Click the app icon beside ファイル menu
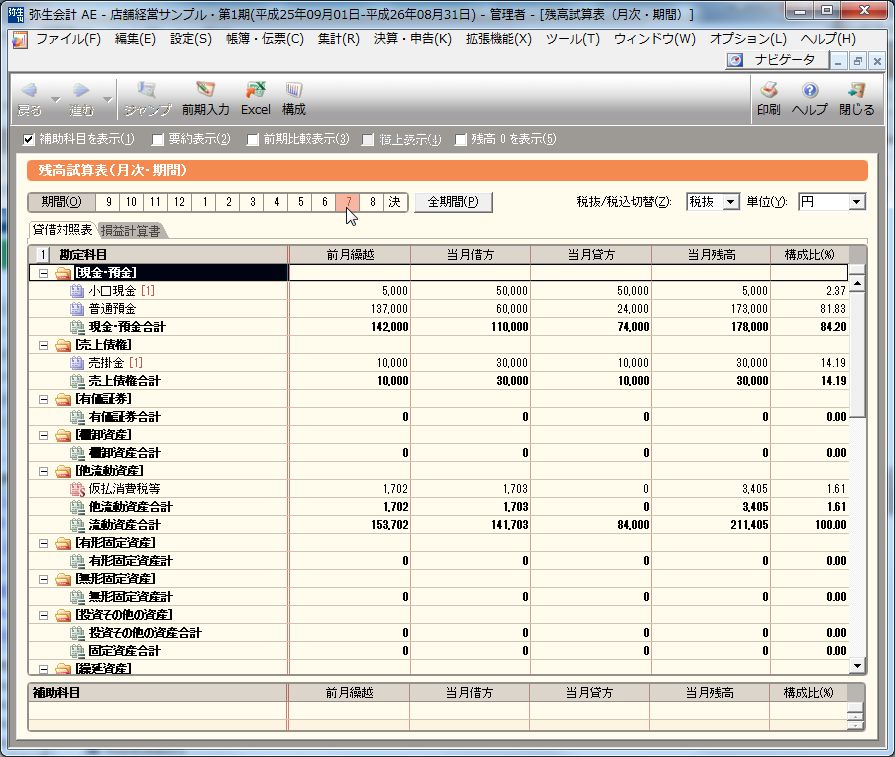This screenshot has height=757, width=895. [19, 39]
